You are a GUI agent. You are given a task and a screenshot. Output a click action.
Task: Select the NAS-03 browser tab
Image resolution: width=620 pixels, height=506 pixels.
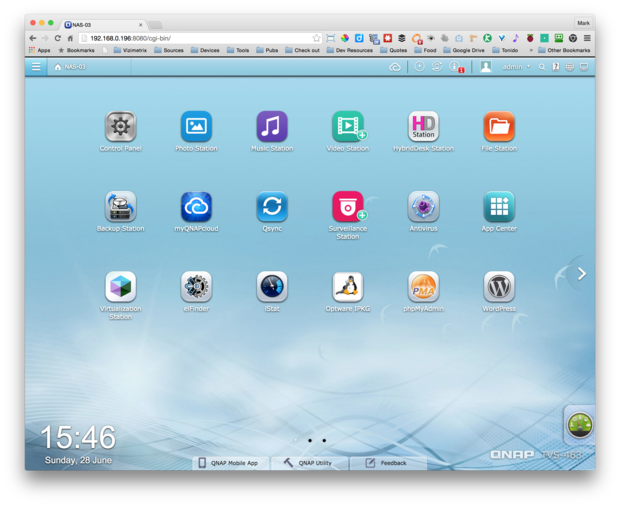[103, 25]
